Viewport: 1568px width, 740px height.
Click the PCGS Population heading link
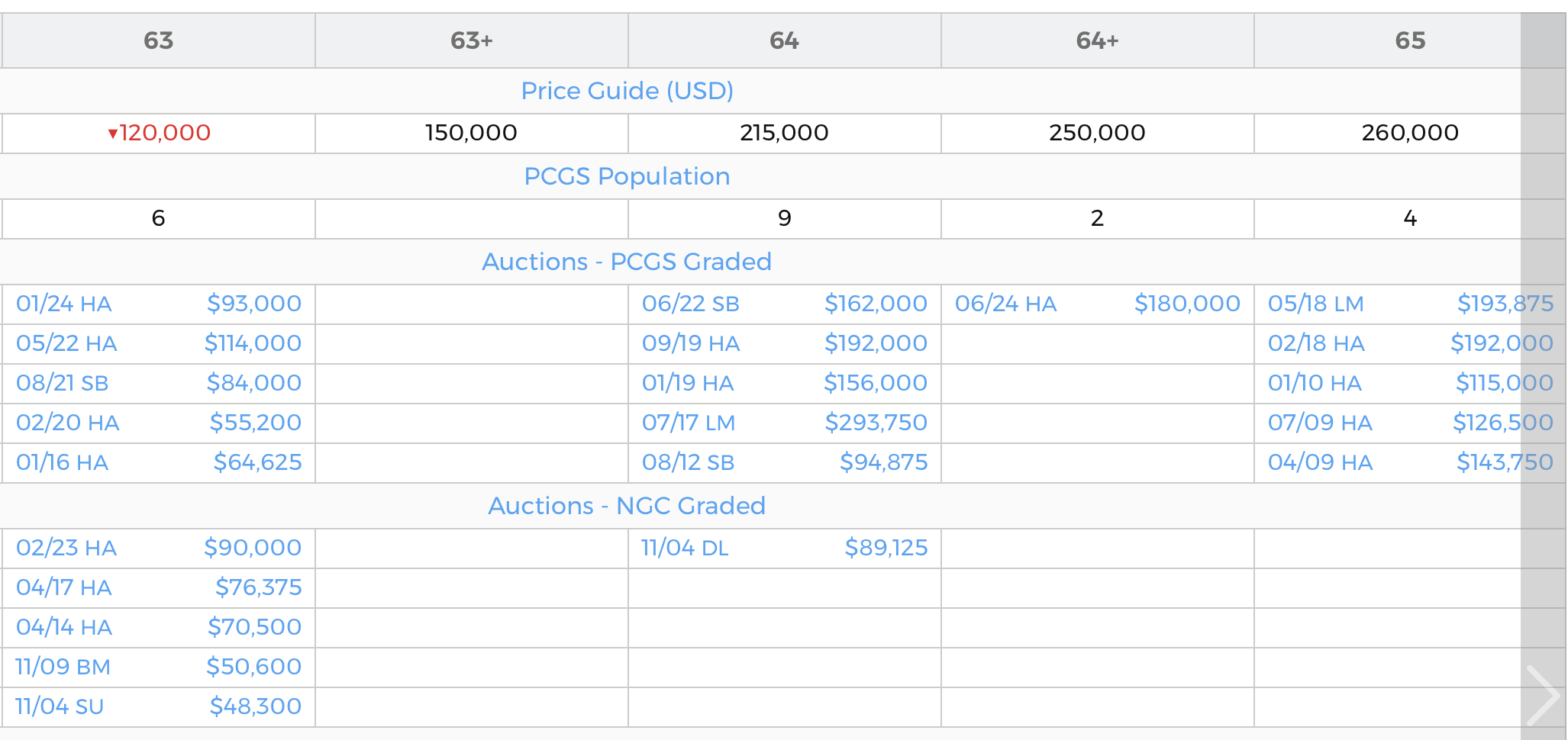[628, 176]
